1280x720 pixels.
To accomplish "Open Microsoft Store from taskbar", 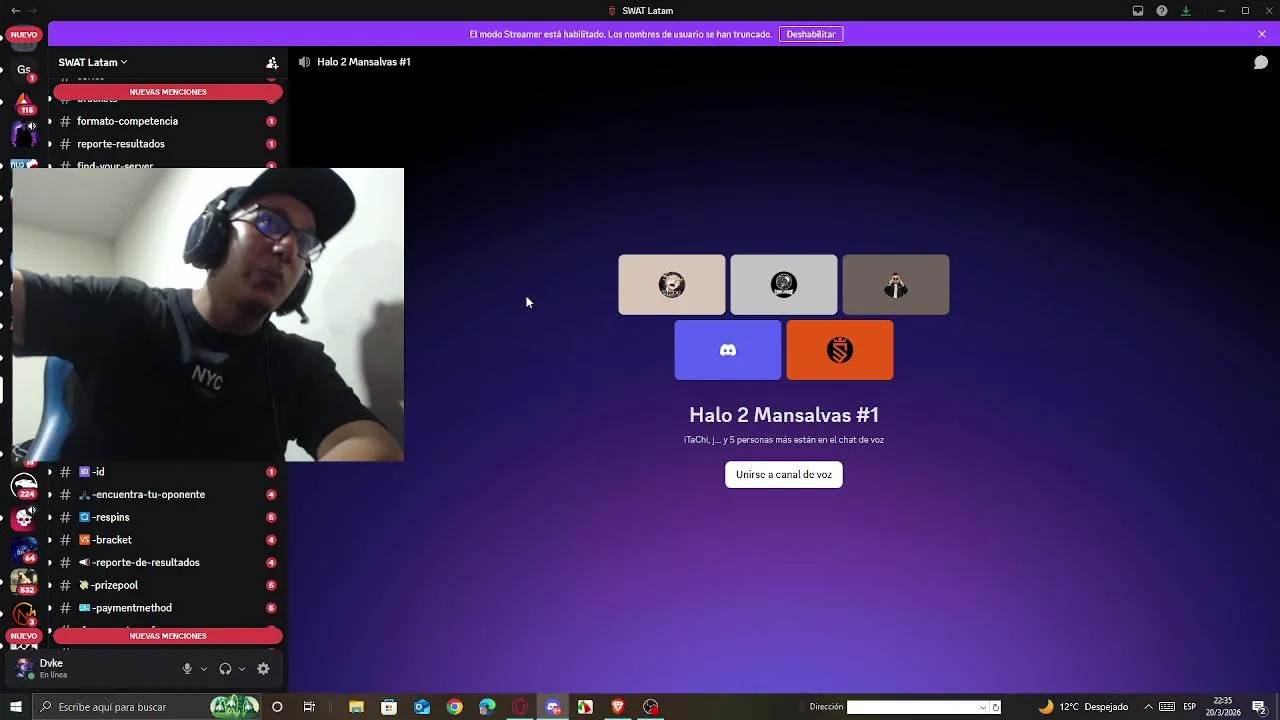I will (x=389, y=707).
